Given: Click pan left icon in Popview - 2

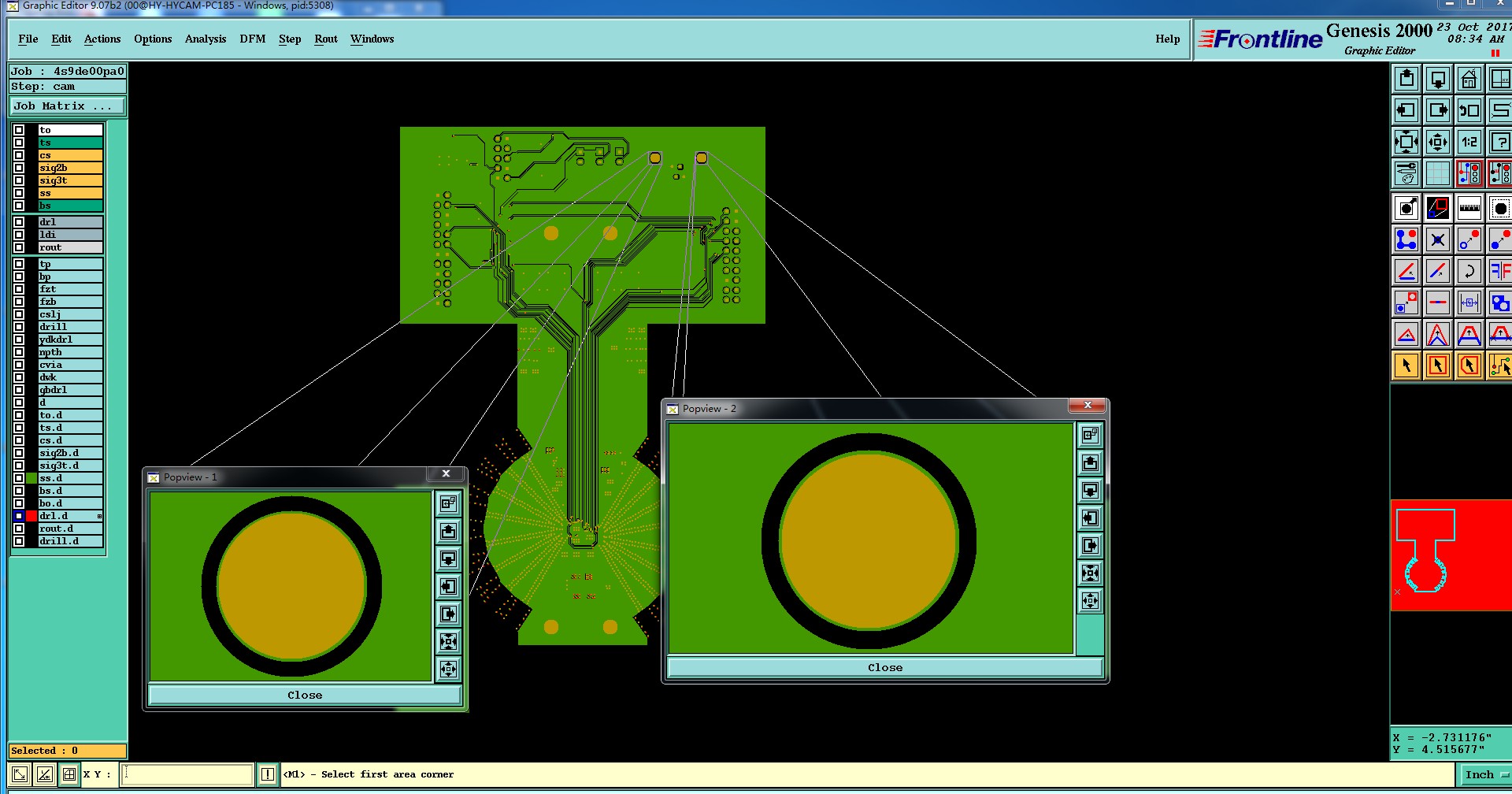Looking at the screenshot, I should 1090,518.
